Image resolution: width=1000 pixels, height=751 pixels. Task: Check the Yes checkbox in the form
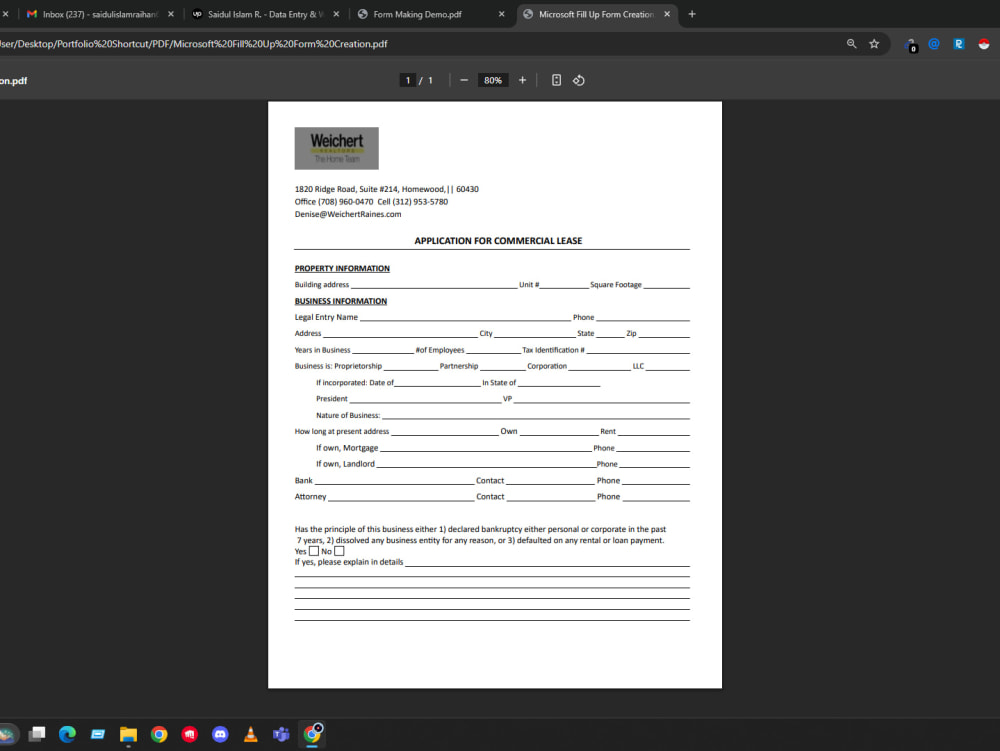[x=314, y=551]
